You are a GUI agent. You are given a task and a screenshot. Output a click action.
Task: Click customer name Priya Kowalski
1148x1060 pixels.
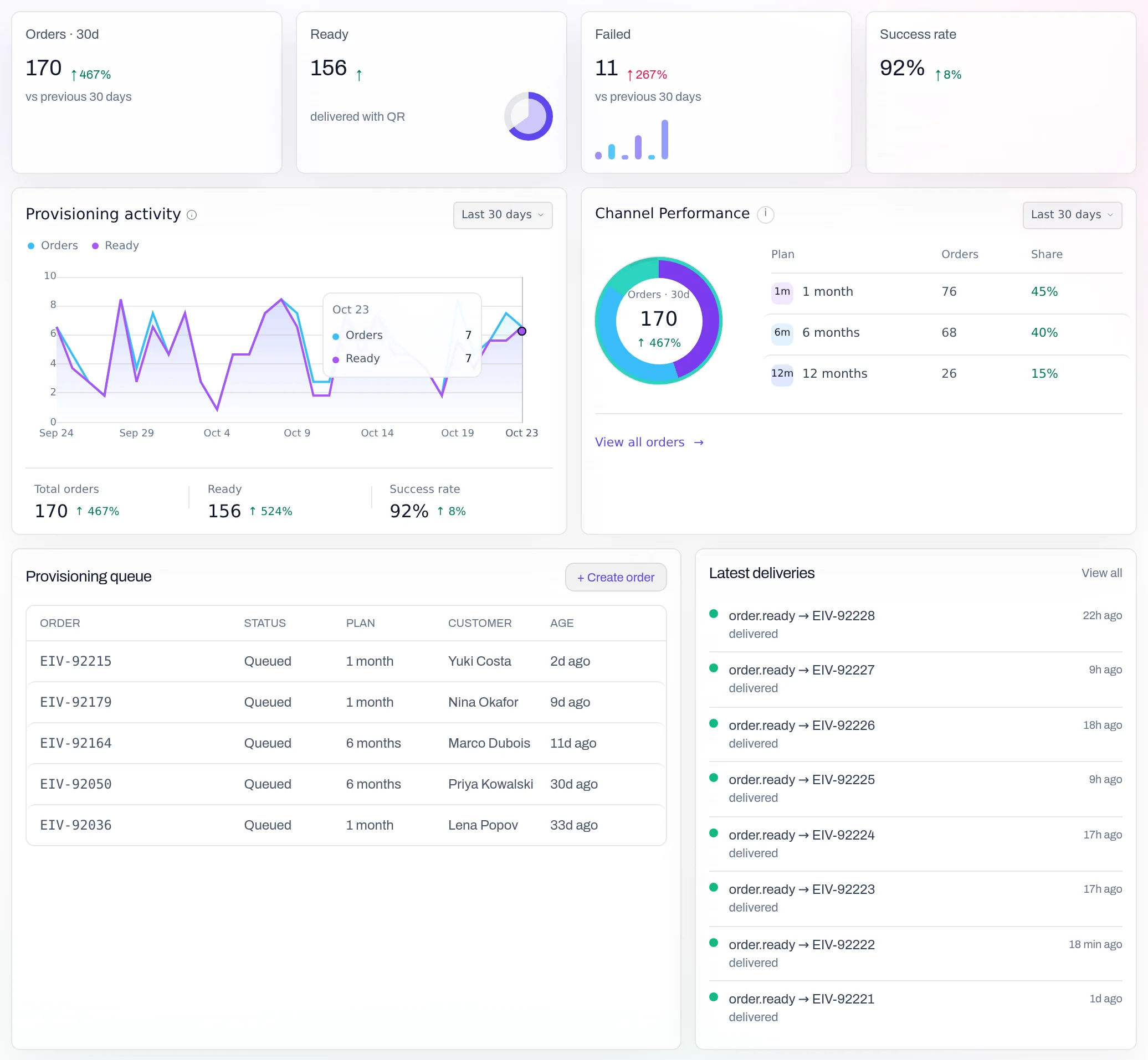pyautogui.click(x=490, y=784)
